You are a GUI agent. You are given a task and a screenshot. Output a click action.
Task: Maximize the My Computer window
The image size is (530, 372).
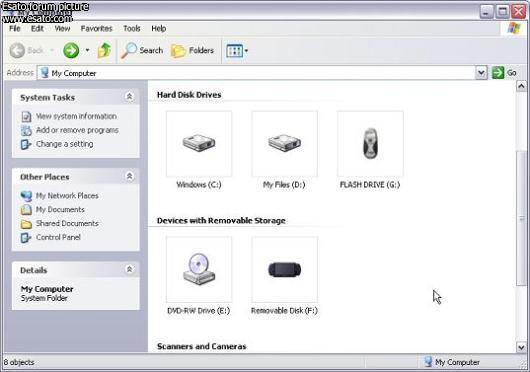pos(502,12)
